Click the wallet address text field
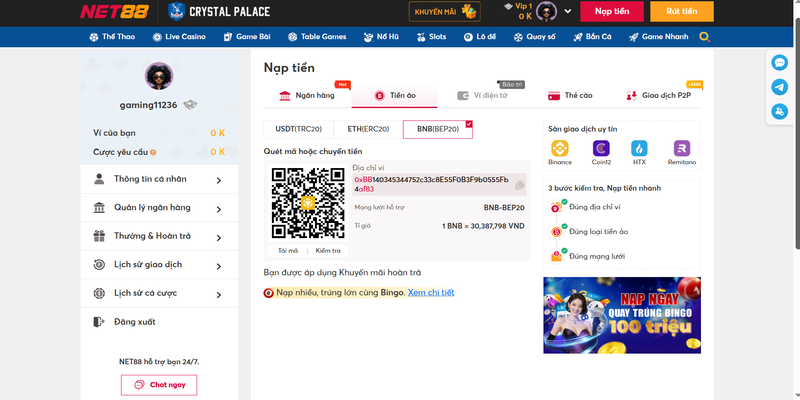This screenshot has width=800, height=400. (x=439, y=185)
